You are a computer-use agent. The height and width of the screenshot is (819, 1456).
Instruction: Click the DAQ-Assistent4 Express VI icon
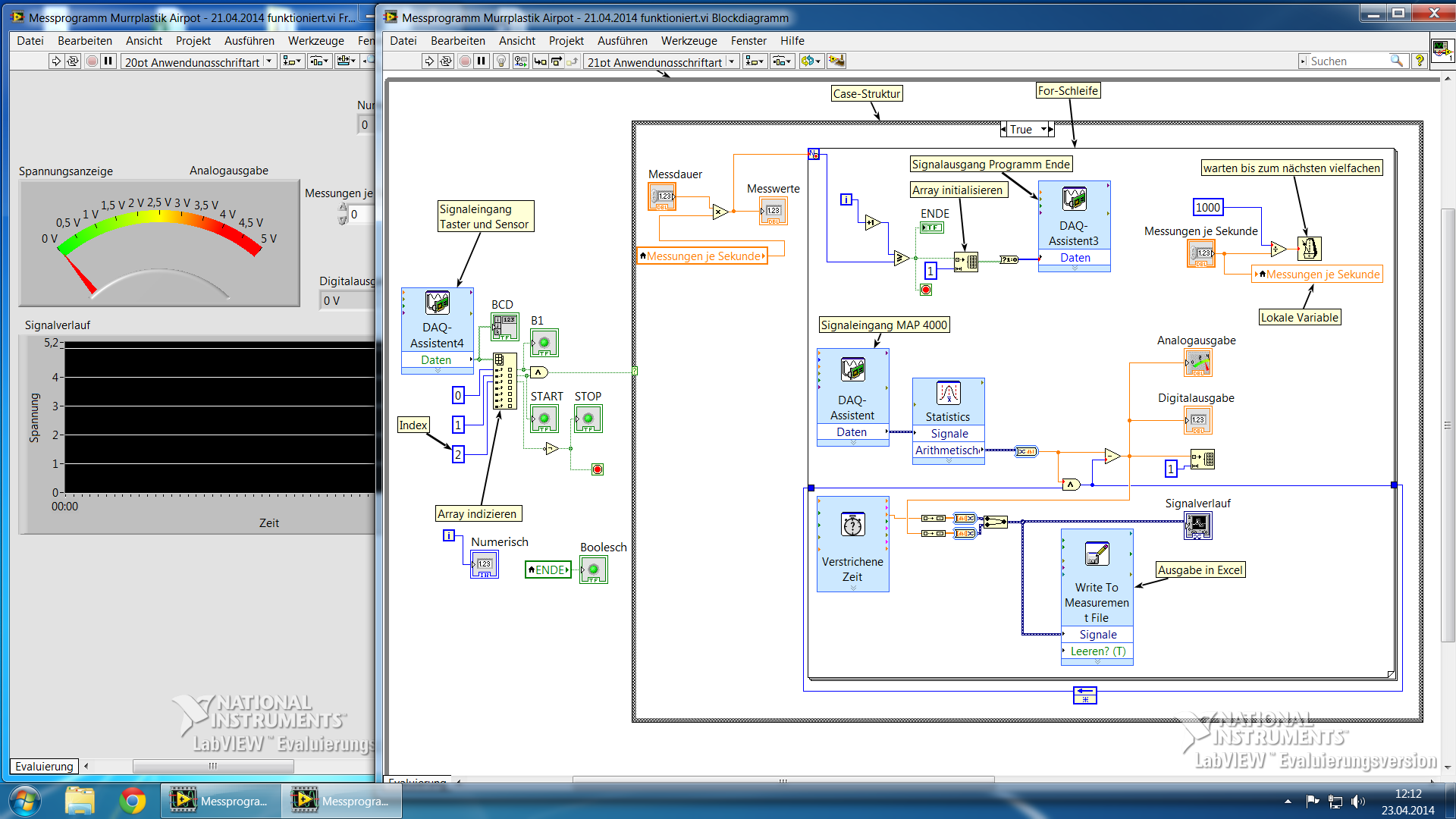click(x=437, y=303)
